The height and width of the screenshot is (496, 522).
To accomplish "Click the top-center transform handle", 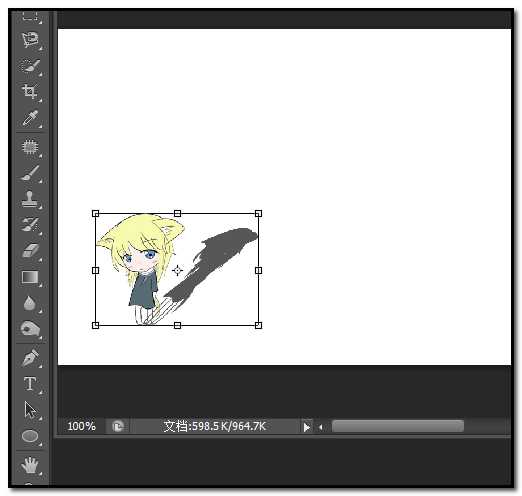I will point(177,213).
